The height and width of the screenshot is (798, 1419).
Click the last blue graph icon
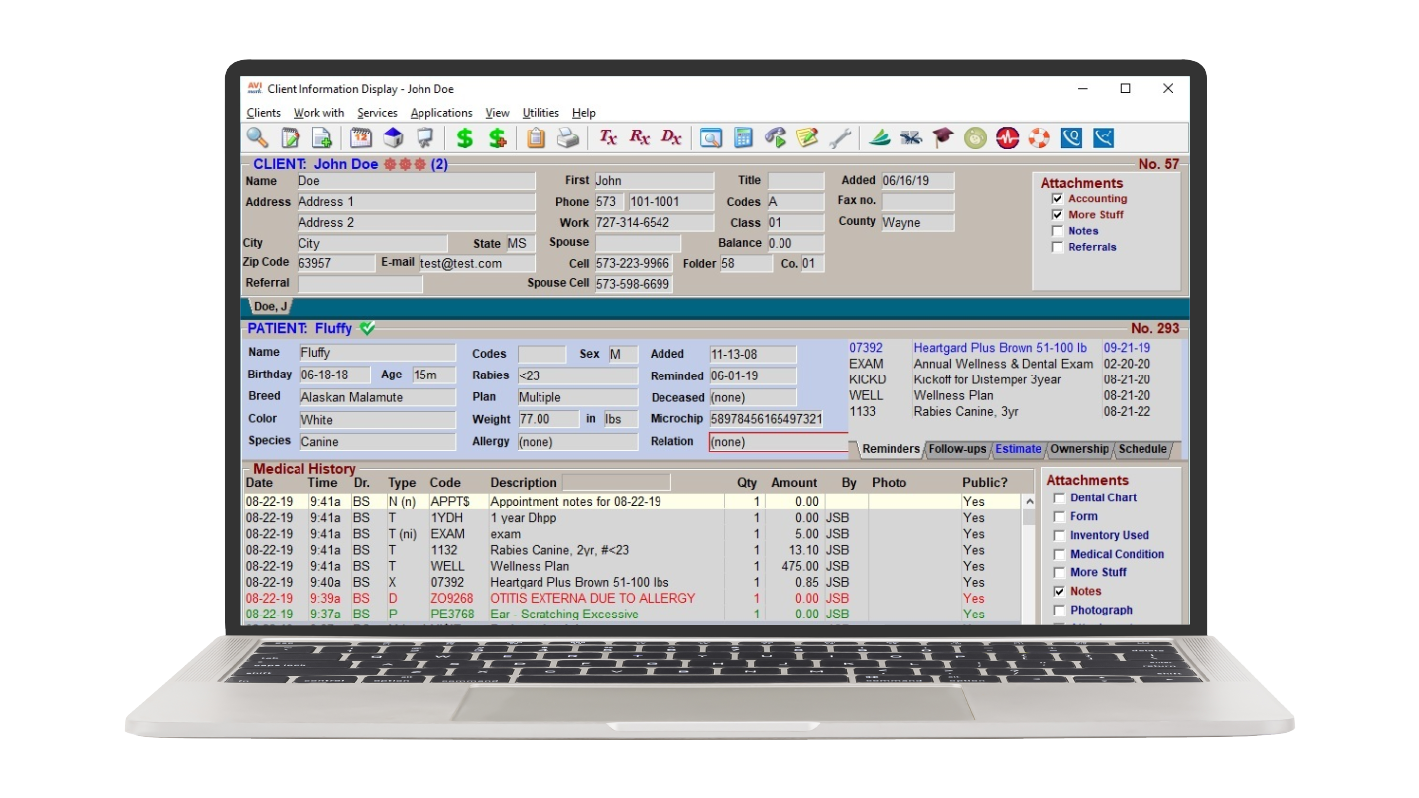(x=1103, y=138)
